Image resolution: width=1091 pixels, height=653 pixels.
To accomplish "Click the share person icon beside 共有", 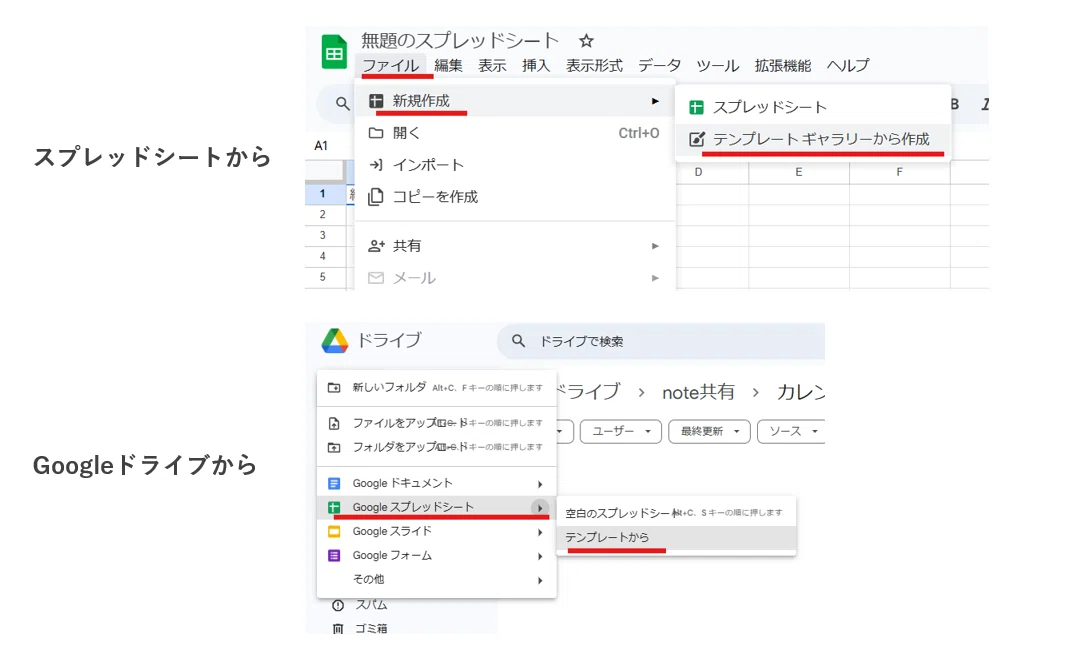I will 376,245.
